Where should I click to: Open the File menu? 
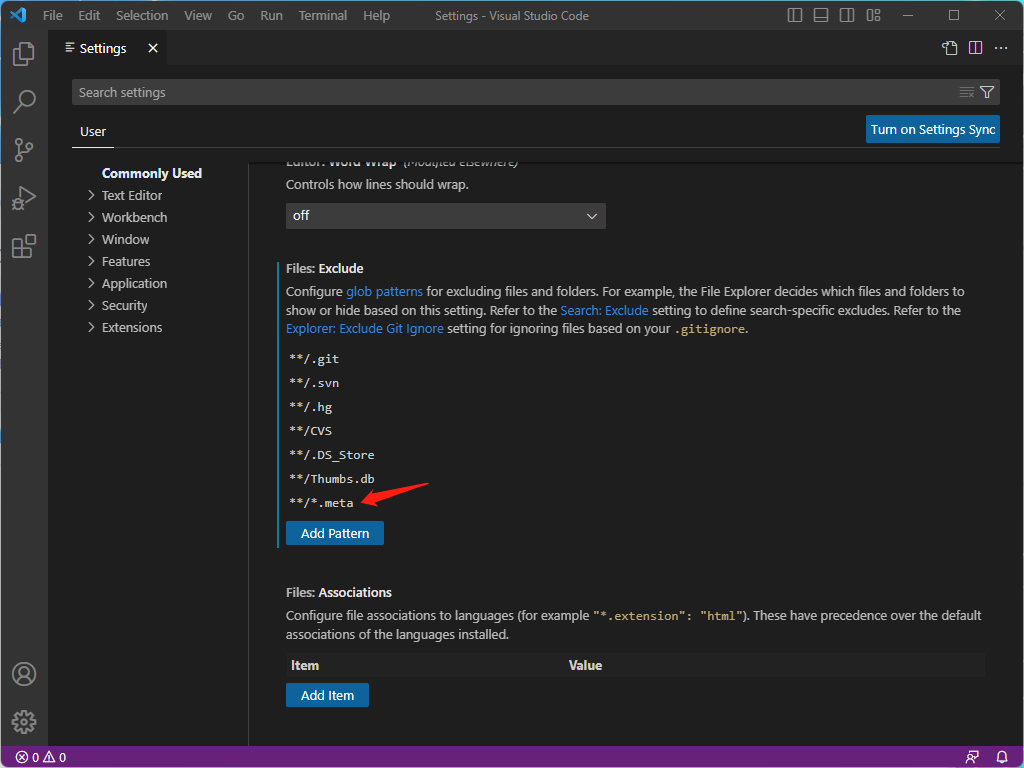coord(52,15)
